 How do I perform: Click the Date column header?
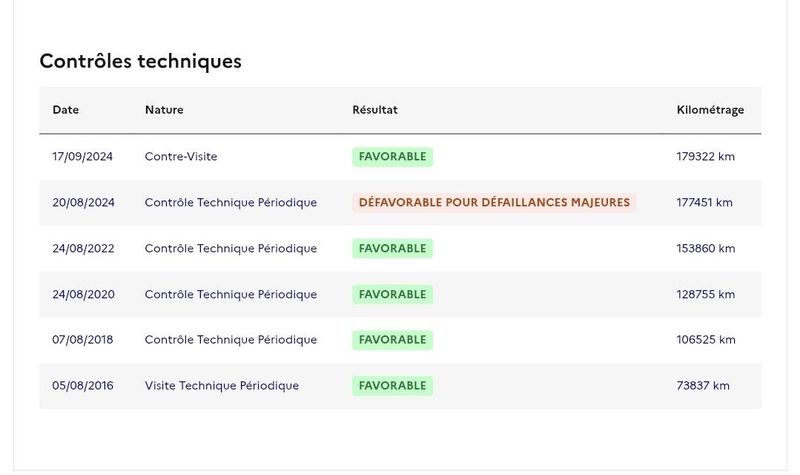[65, 110]
